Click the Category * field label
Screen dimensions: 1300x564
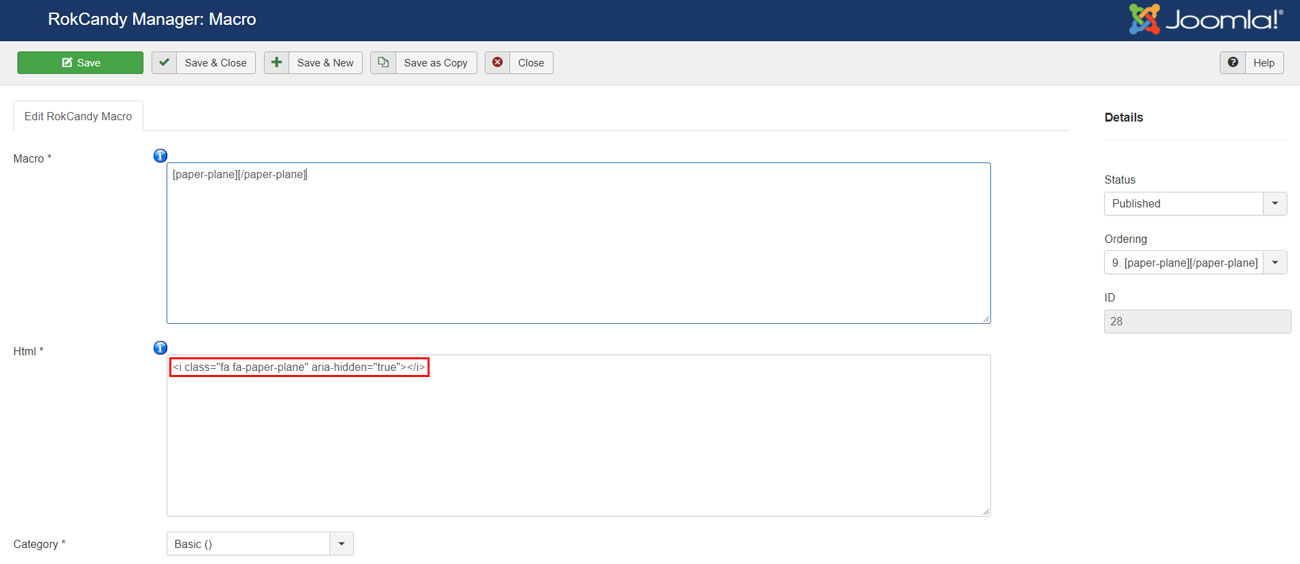point(39,544)
